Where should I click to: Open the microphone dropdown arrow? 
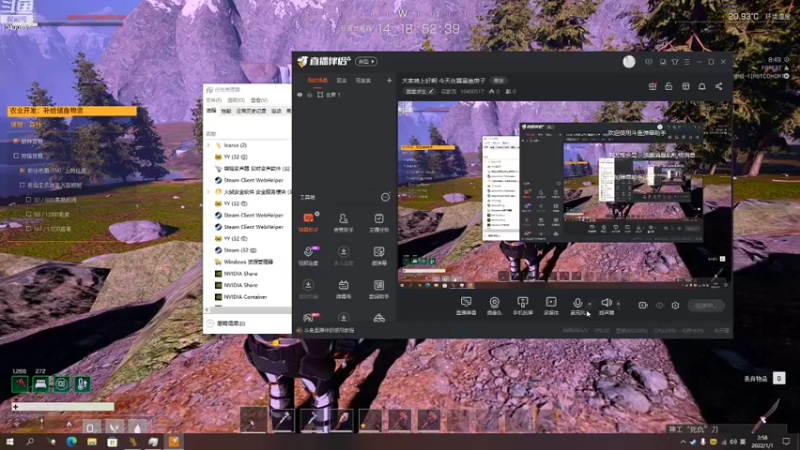tap(589, 304)
